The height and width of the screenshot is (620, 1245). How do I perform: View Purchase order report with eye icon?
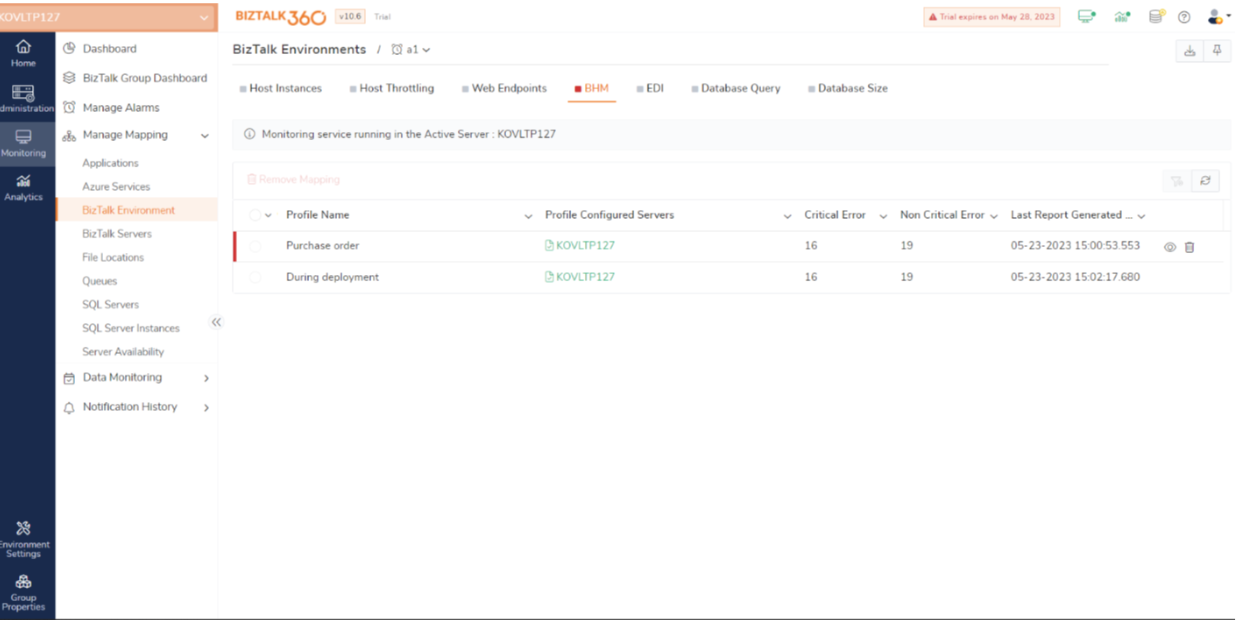click(1170, 247)
